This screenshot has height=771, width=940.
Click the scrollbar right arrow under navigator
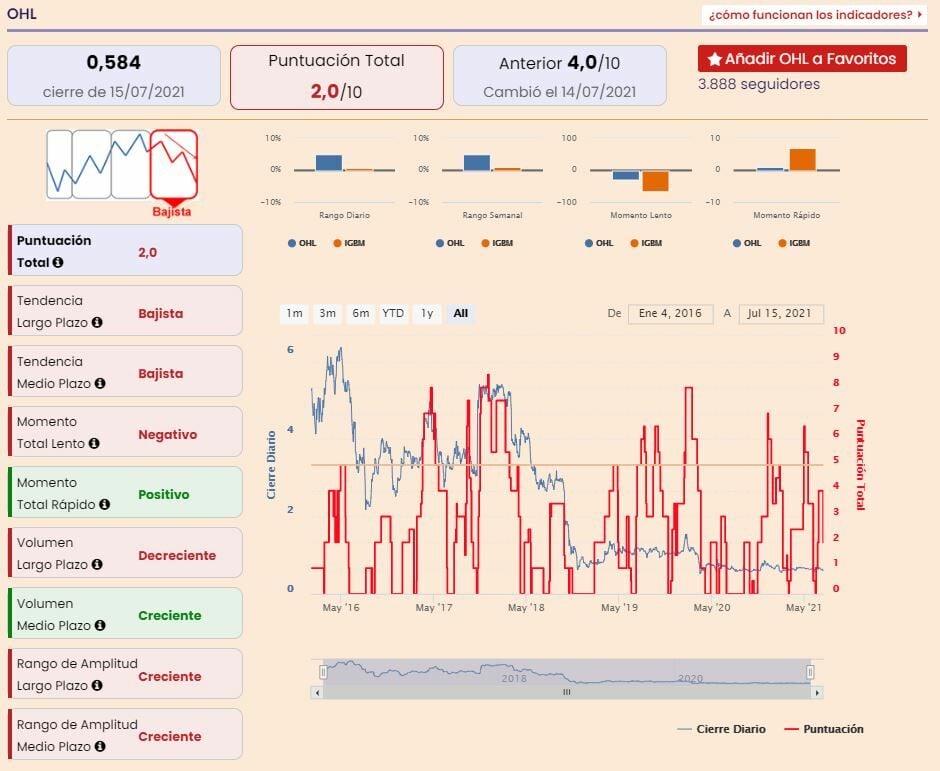click(x=817, y=692)
